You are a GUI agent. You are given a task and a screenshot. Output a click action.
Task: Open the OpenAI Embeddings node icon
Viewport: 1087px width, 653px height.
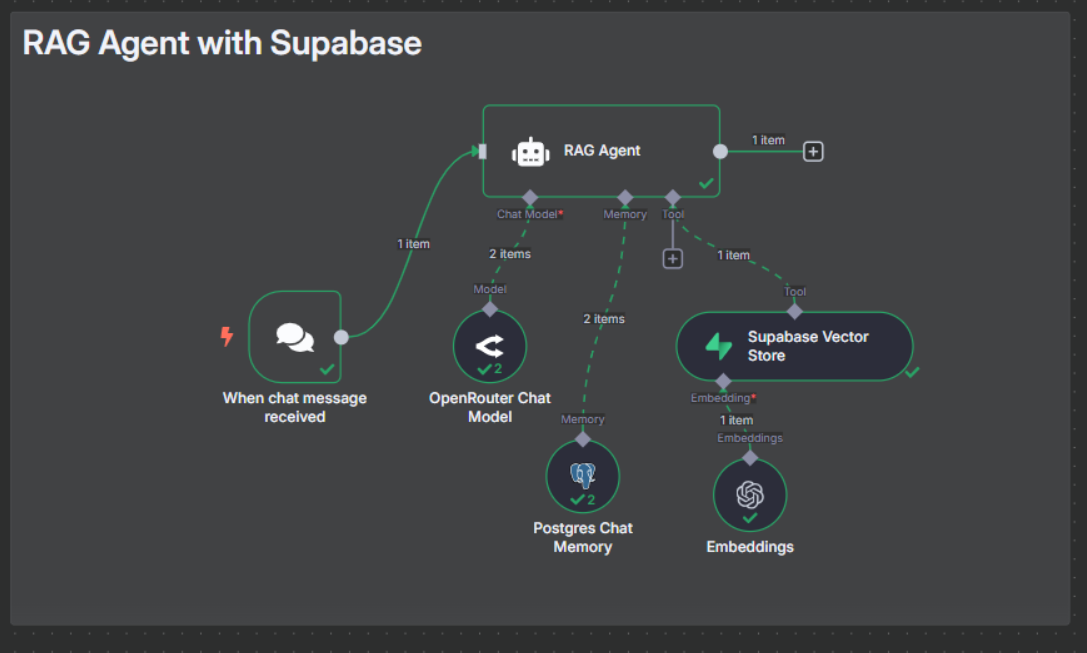coord(749,494)
